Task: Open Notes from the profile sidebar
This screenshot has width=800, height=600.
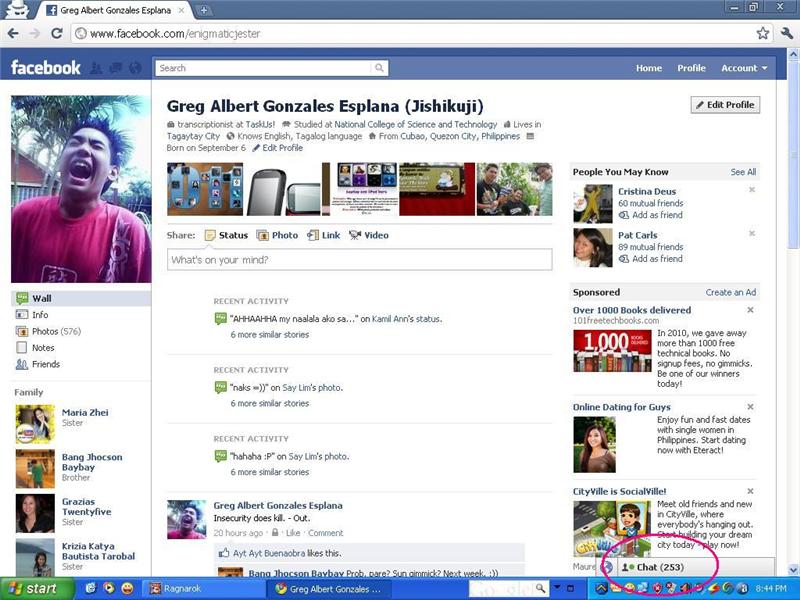Action: pos(42,347)
